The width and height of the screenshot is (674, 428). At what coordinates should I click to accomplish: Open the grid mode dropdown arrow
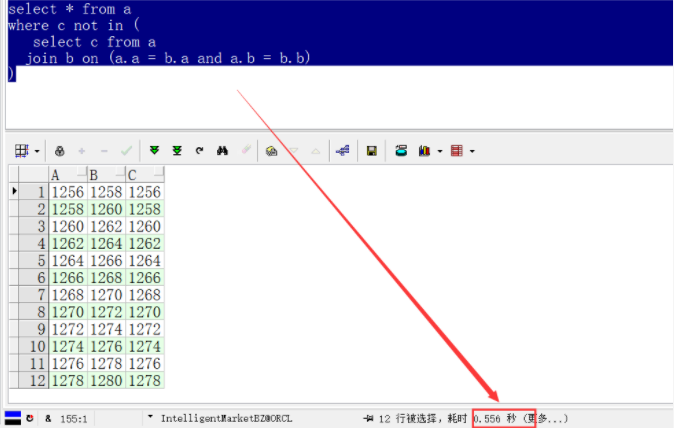pyautogui.click(x=37, y=151)
